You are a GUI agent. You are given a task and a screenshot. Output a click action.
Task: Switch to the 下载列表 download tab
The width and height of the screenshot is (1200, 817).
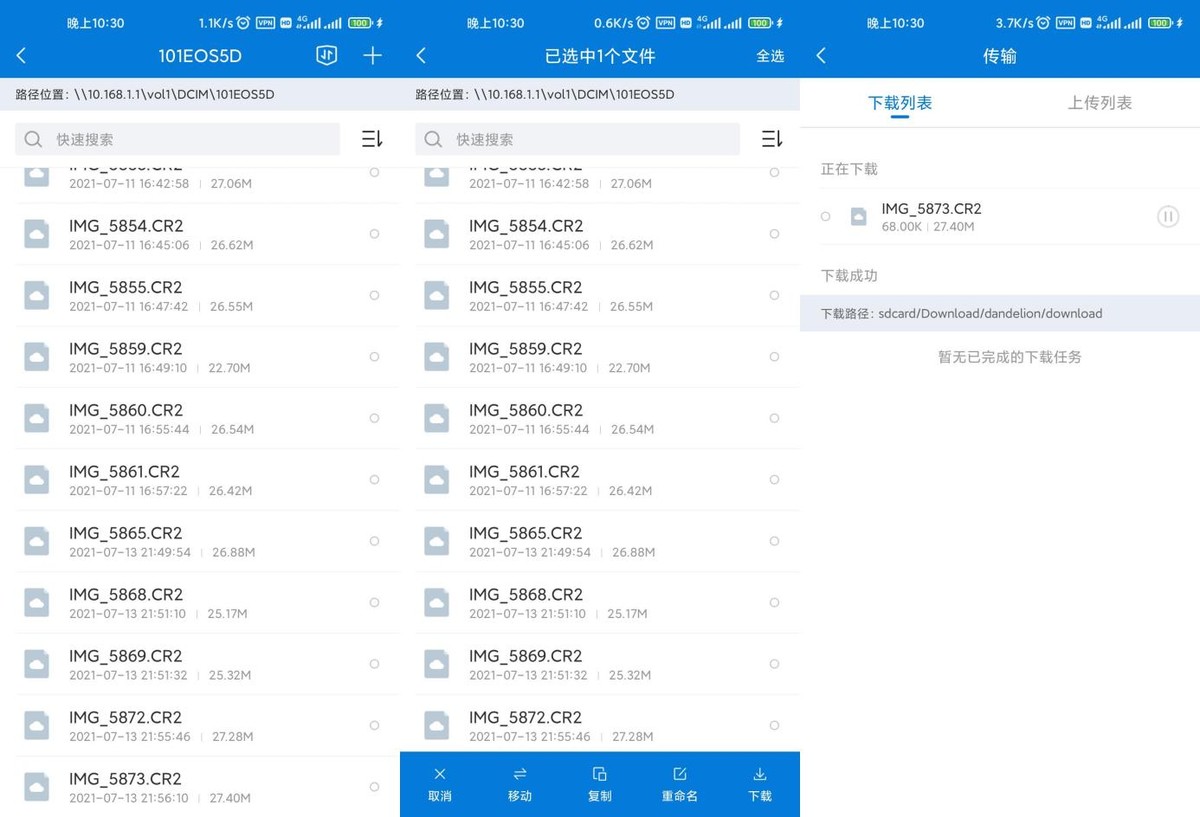click(899, 102)
